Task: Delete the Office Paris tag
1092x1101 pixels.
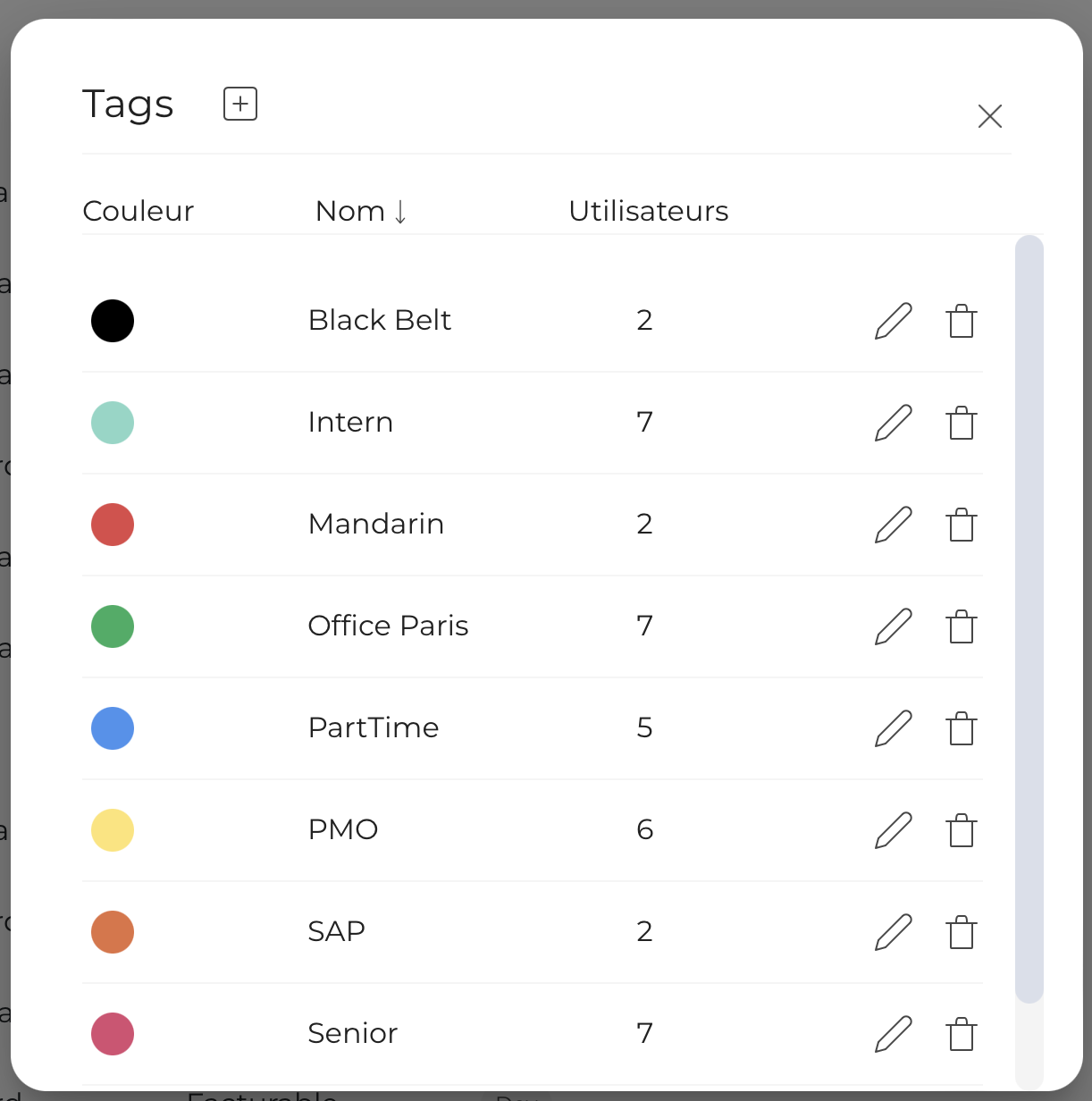Action: coord(962,626)
